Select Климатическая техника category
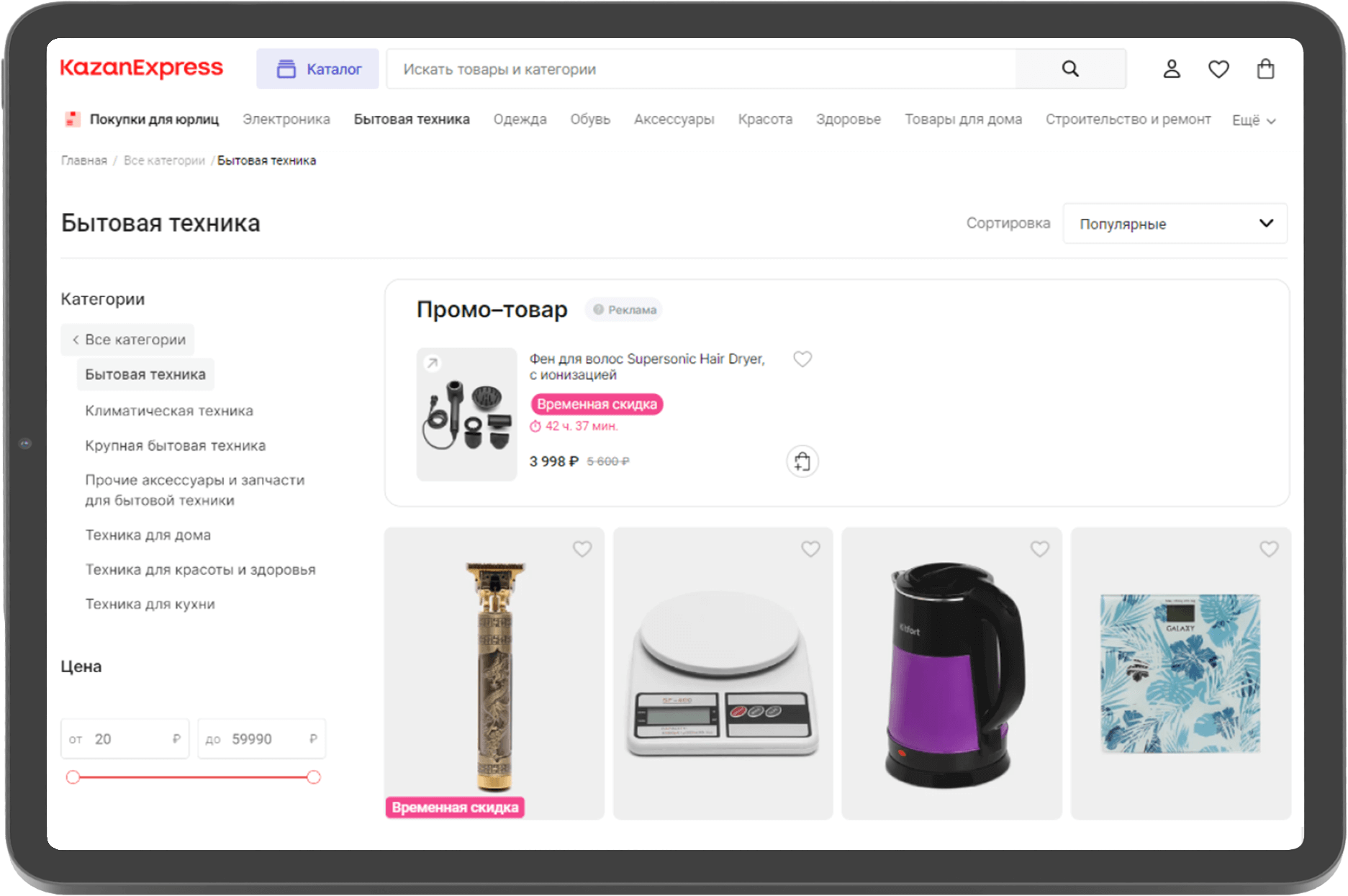1348x896 pixels. [169, 411]
